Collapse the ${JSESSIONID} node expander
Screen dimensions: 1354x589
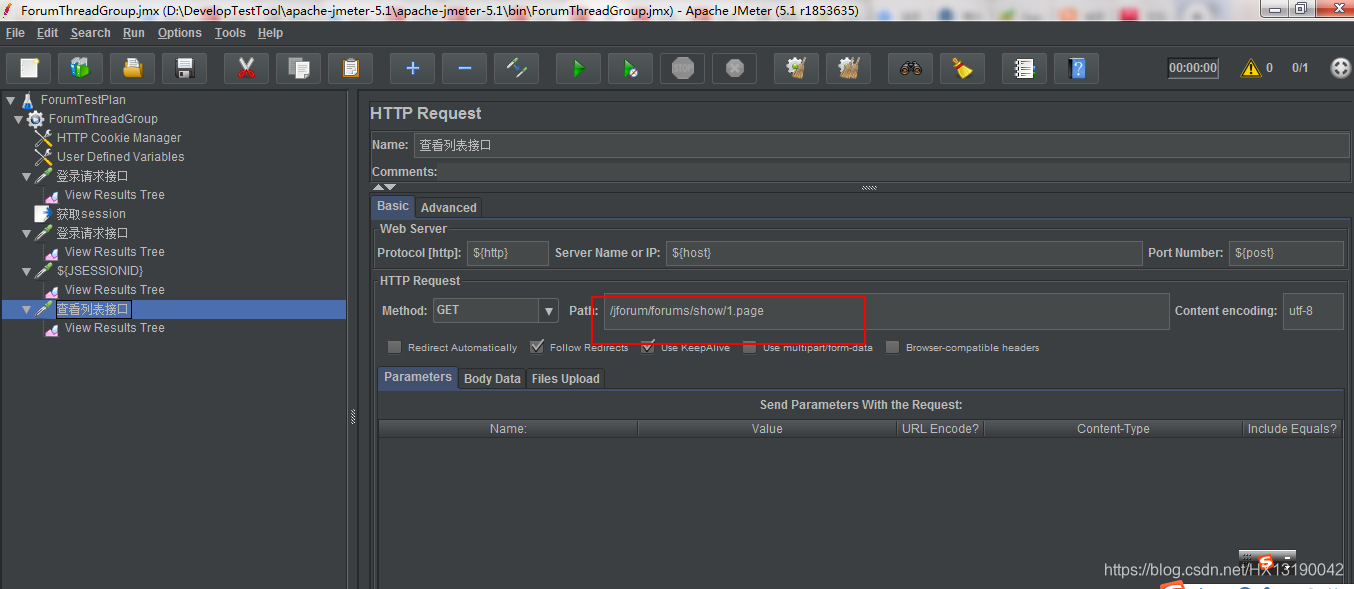point(26,271)
